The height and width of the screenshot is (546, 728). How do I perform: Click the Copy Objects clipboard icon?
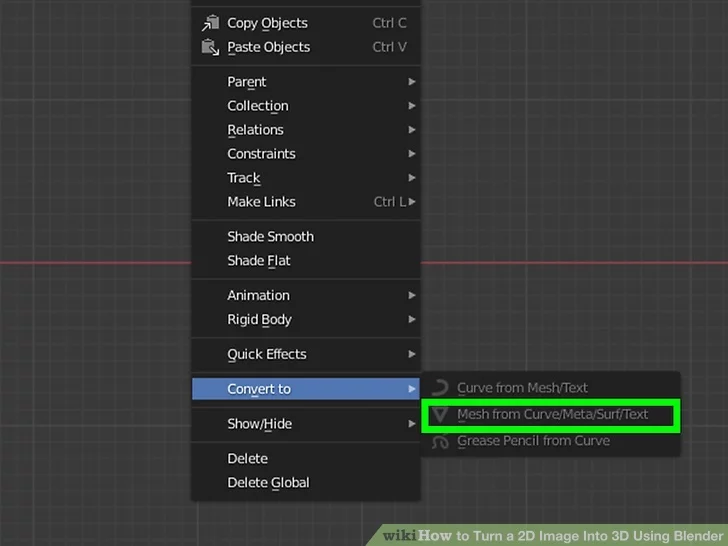[x=209, y=23]
